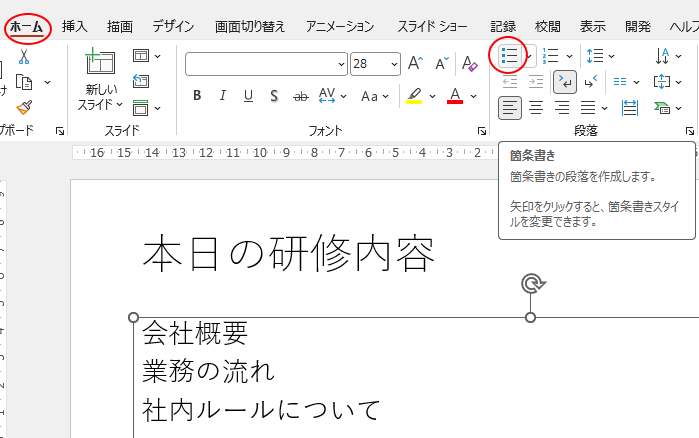Toggle Align Left paragraph button
The height and width of the screenshot is (438, 699).
coord(510,107)
